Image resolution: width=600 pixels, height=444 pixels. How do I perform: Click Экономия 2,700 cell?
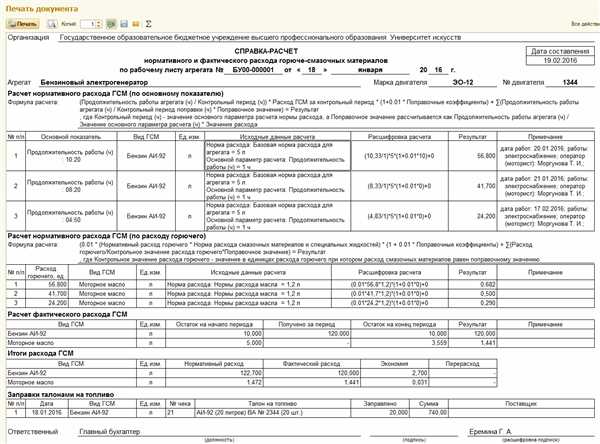[x=395, y=373]
